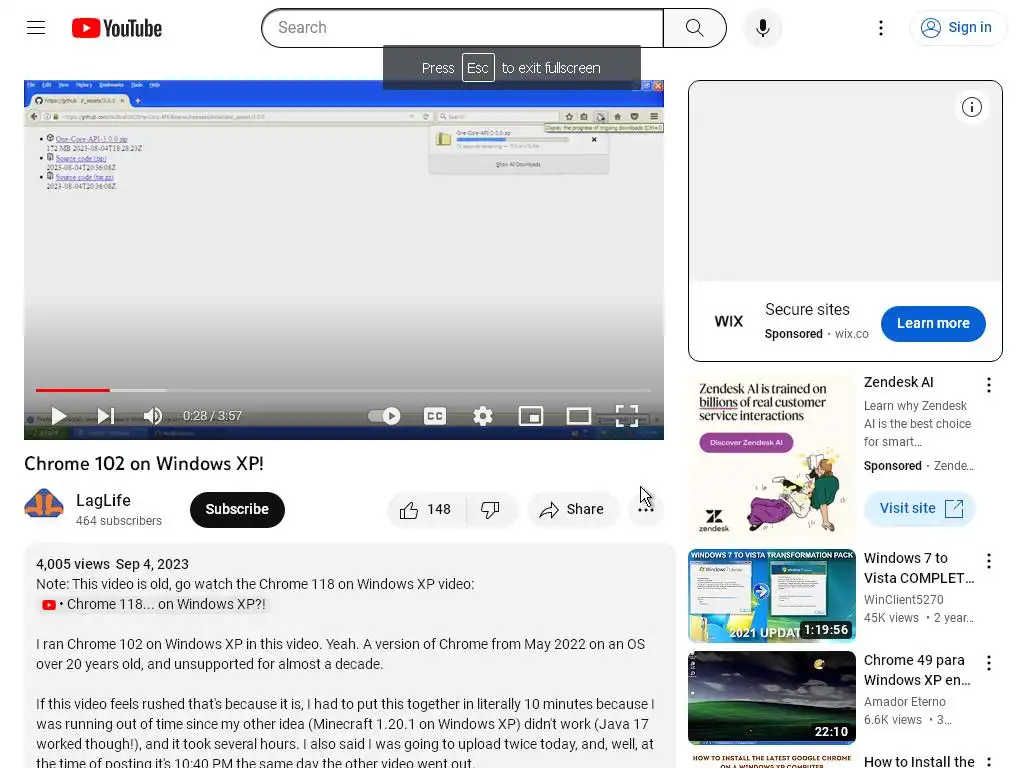Image resolution: width=1024 pixels, height=768 pixels.
Task: Click the video title Chrome 102 on Windows XP!
Action: coord(144,464)
